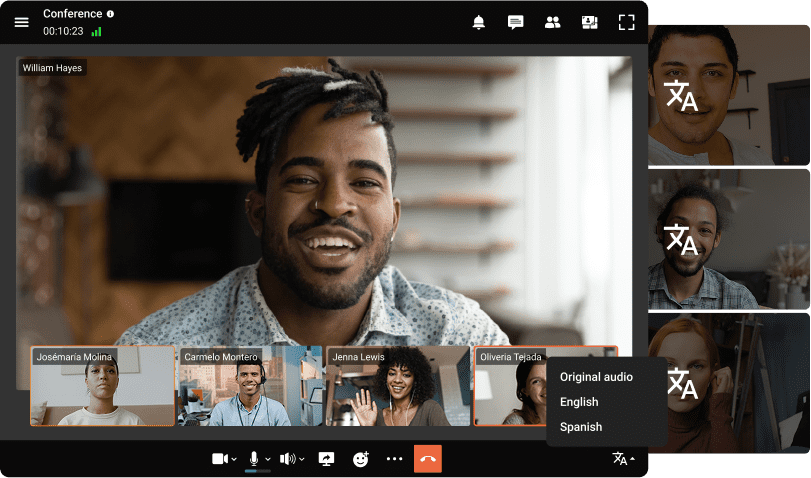
Task: Open more options ellipsis
Action: click(394, 459)
